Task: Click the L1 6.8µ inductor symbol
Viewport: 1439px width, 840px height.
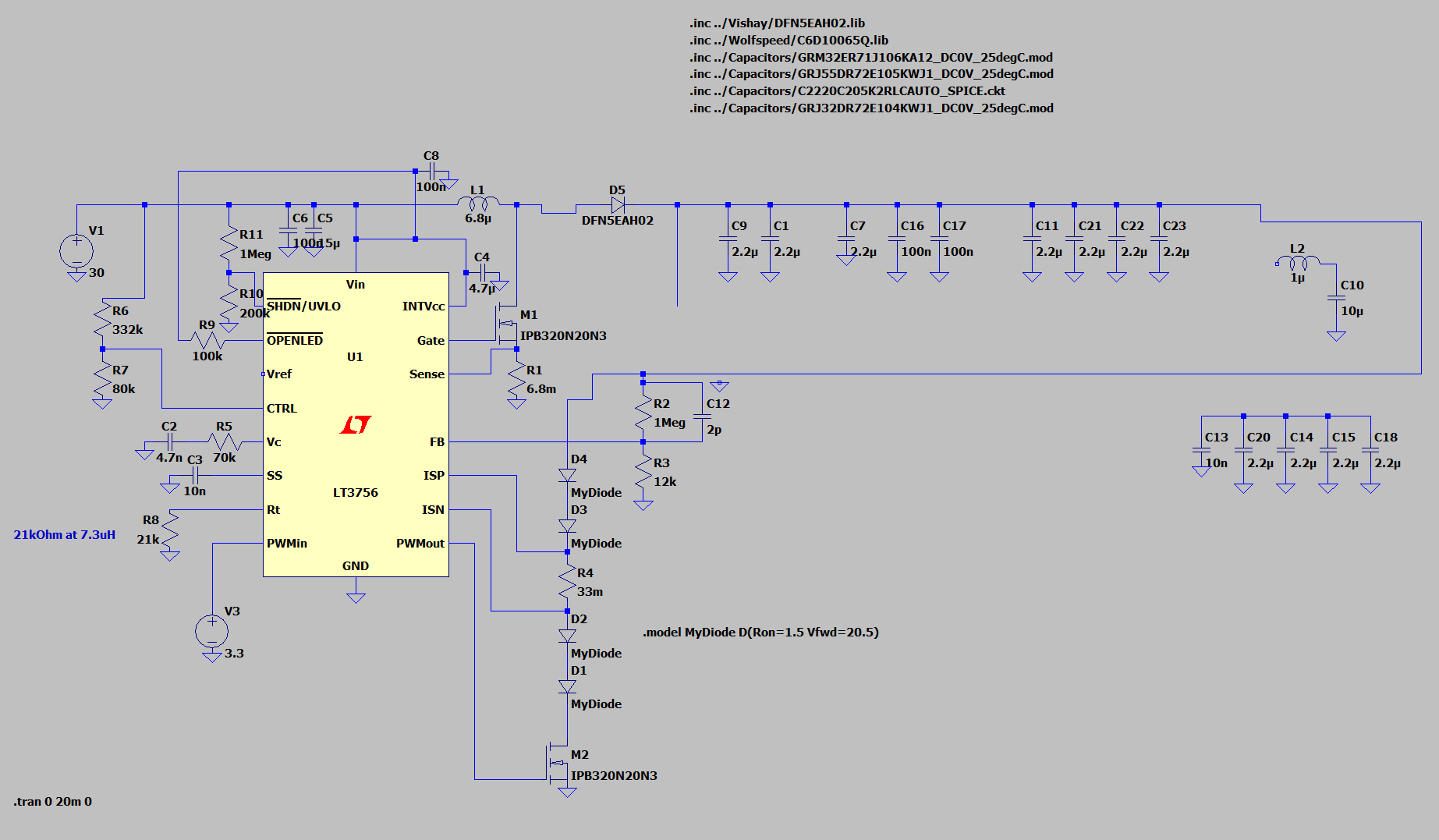Action: pos(478,204)
